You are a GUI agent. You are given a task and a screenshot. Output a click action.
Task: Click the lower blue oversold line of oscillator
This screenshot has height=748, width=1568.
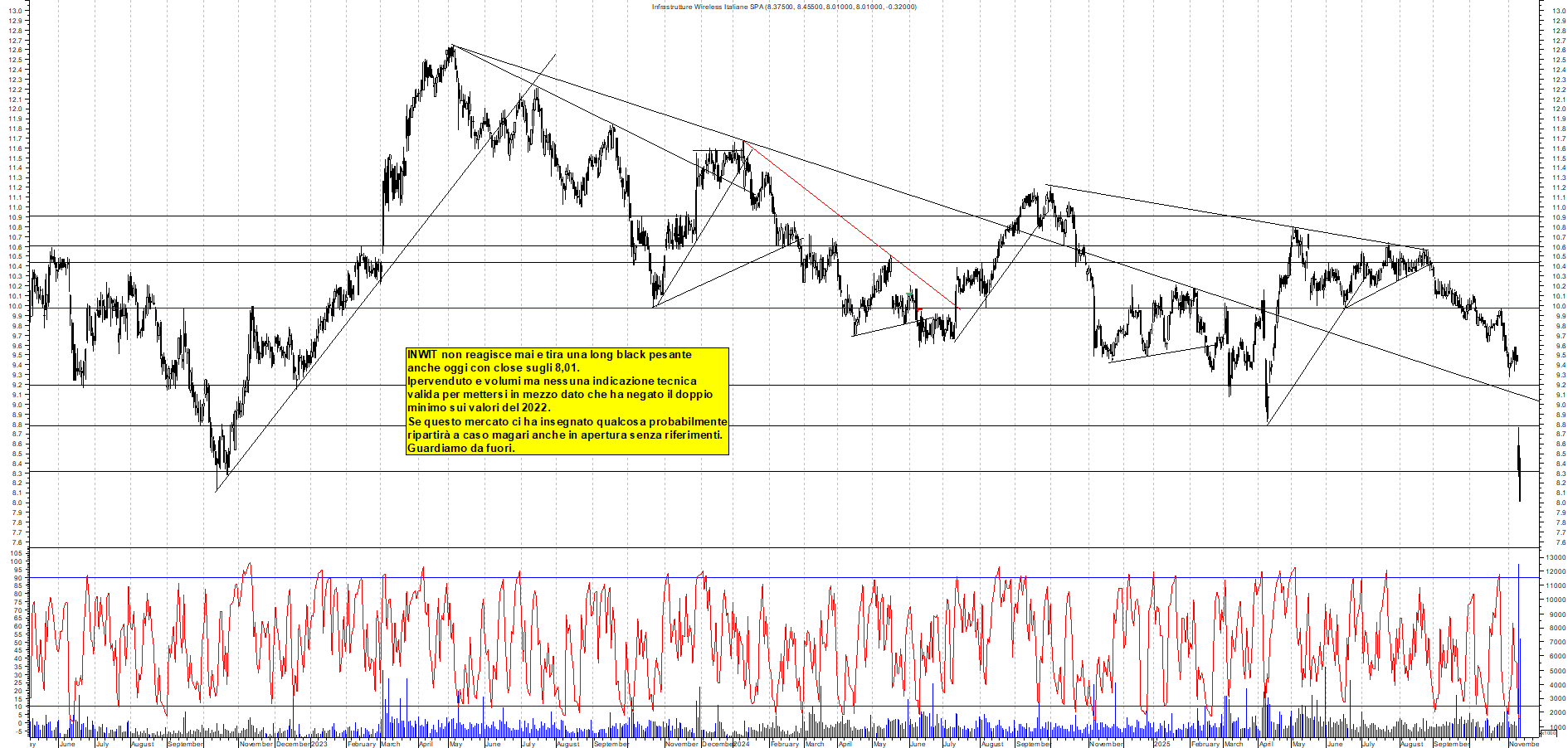pyautogui.click(x=747, y=707)
